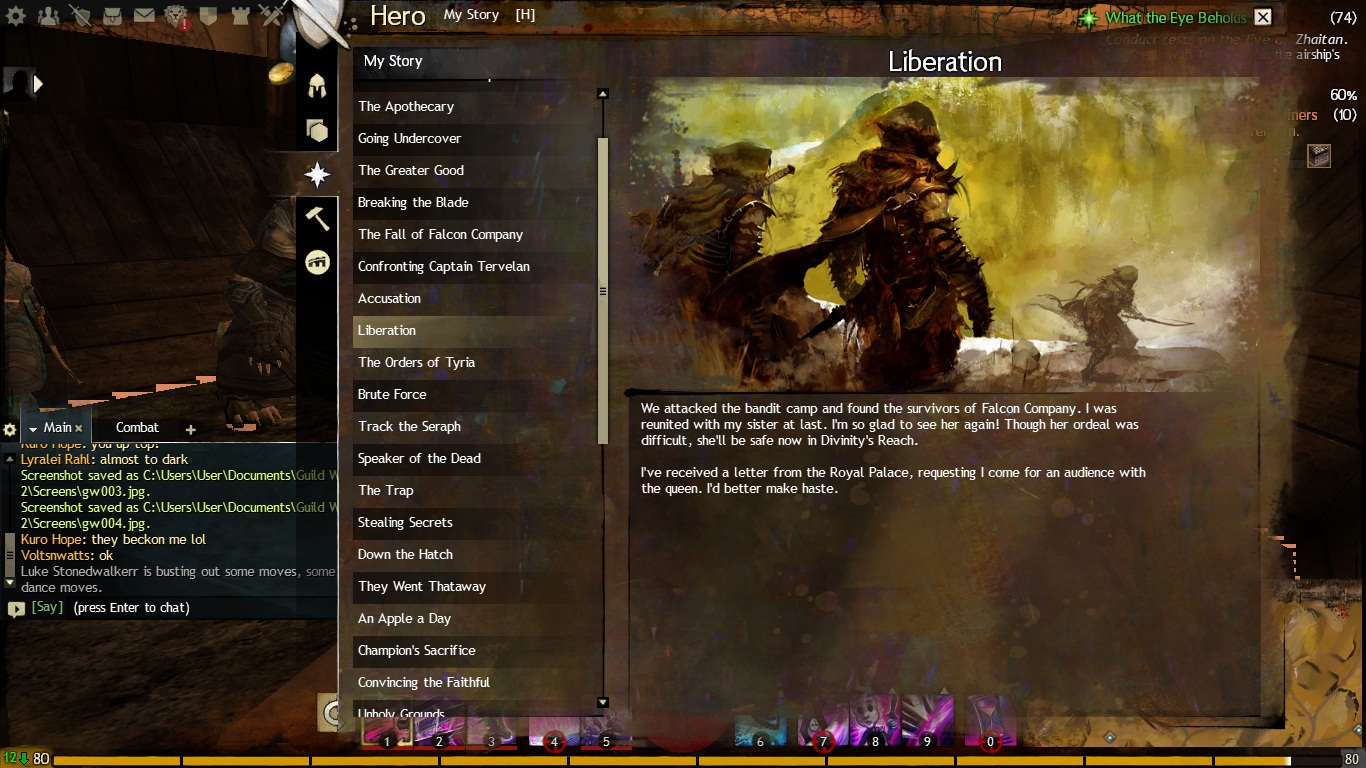Select Breaking the Blade story step

click(474, 203)
